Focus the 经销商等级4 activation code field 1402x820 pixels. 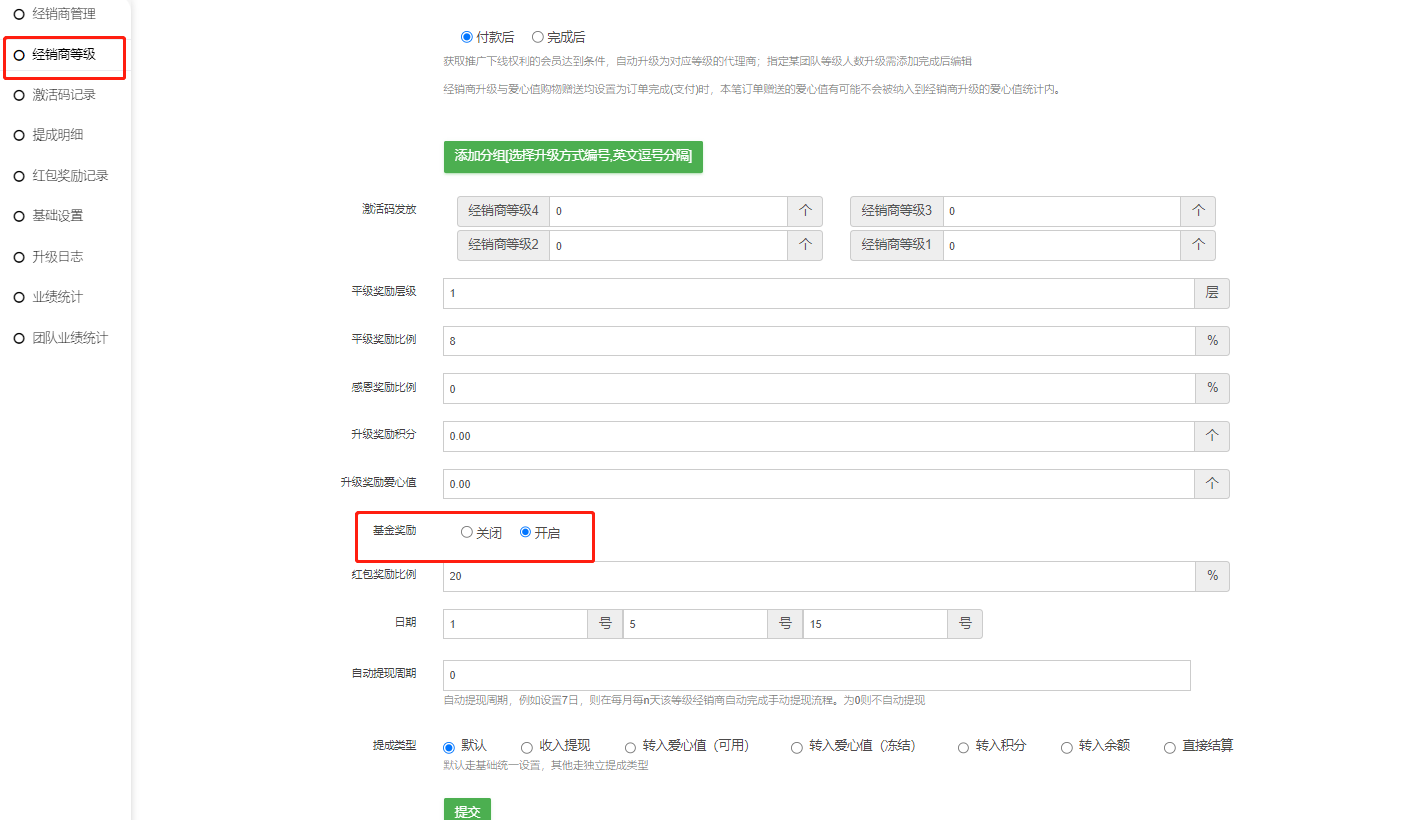pos(667,212)
